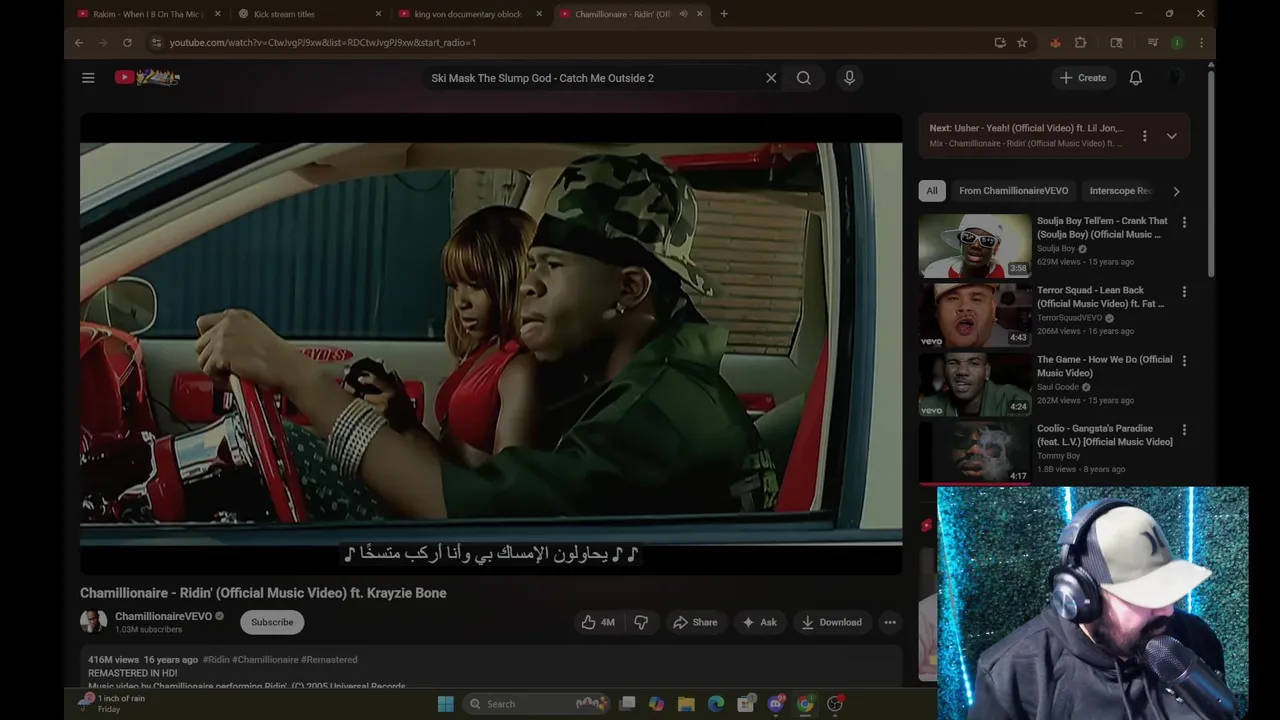Click the Windows taskbar Search box
The image size is (1280, 720).
[x=537, y=704]
